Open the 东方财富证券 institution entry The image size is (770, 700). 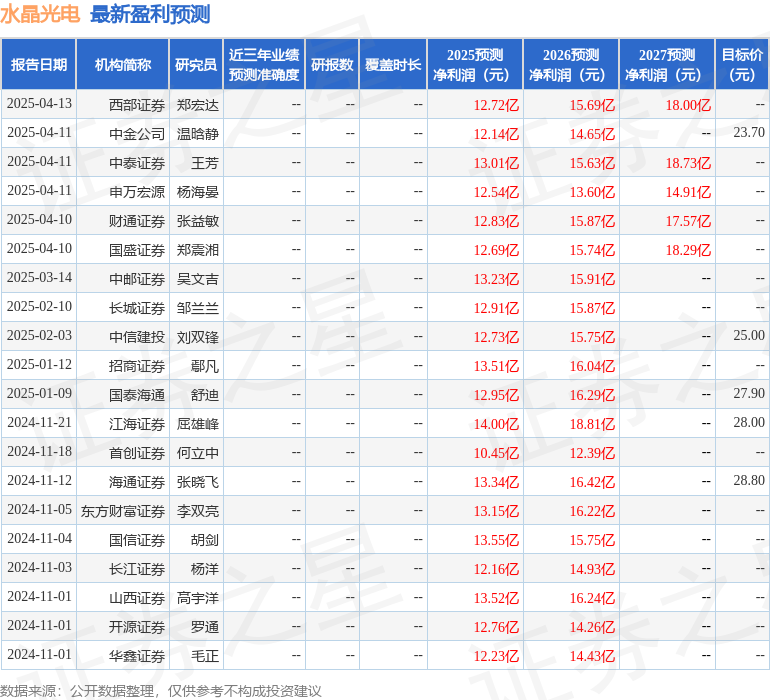123,511
